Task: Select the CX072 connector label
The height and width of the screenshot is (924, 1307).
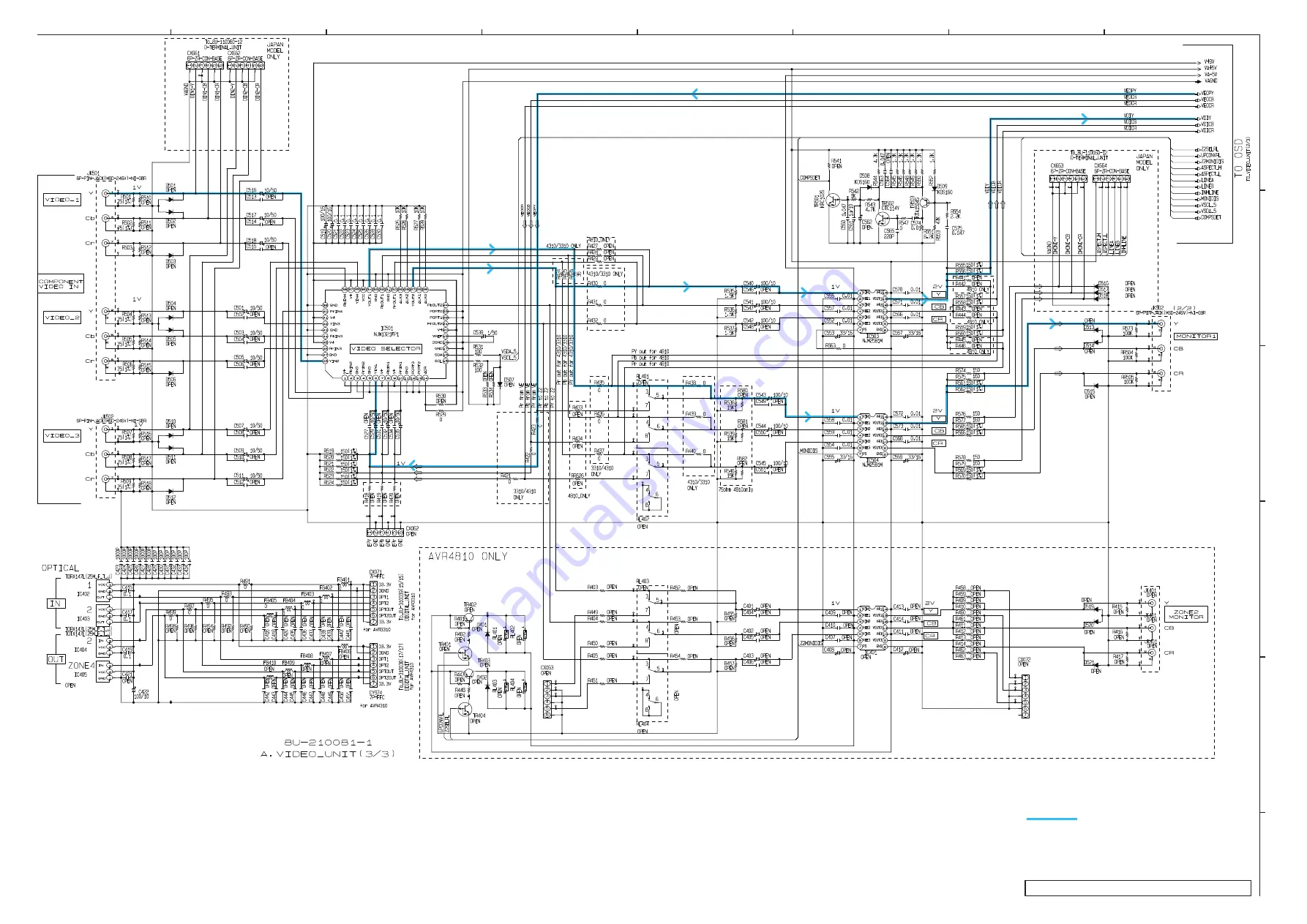Action: pyautogui.click(x=1024, y=659)
